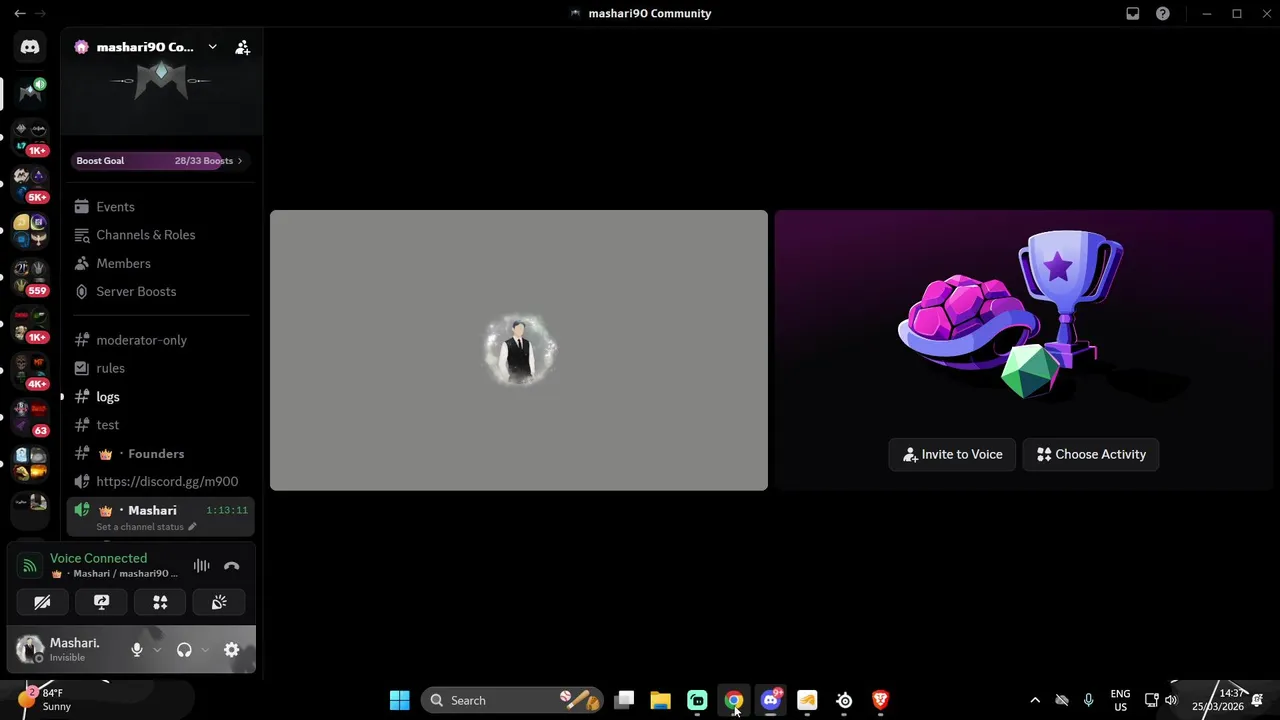Open Task View in the taskbar
The height and width of the screenshot is (720, 1280).
point(624,700)
